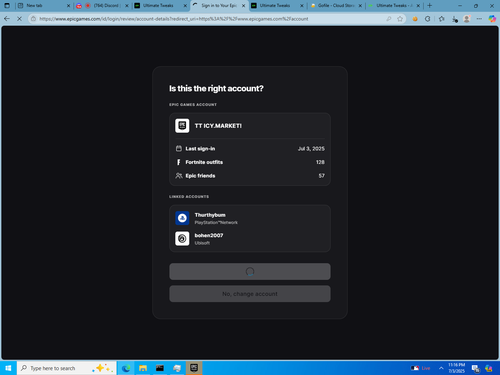
Task: Open browser Settings and more menu
Action: [x=479, y=19]
